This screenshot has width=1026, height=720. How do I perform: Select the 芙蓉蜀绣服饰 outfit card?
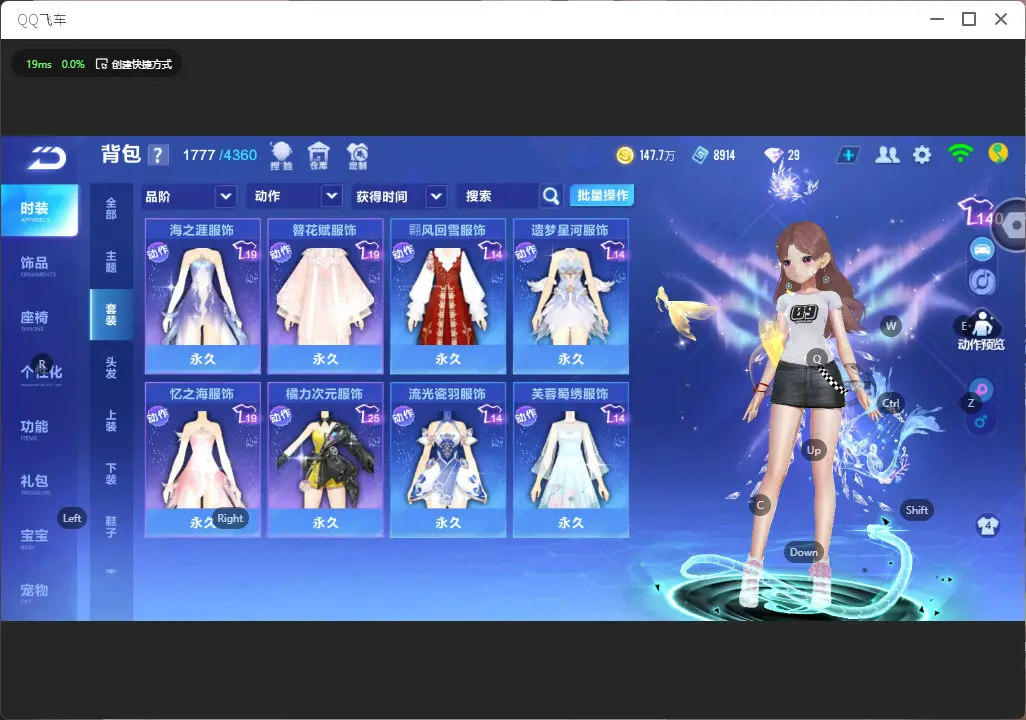click(571, 459)
